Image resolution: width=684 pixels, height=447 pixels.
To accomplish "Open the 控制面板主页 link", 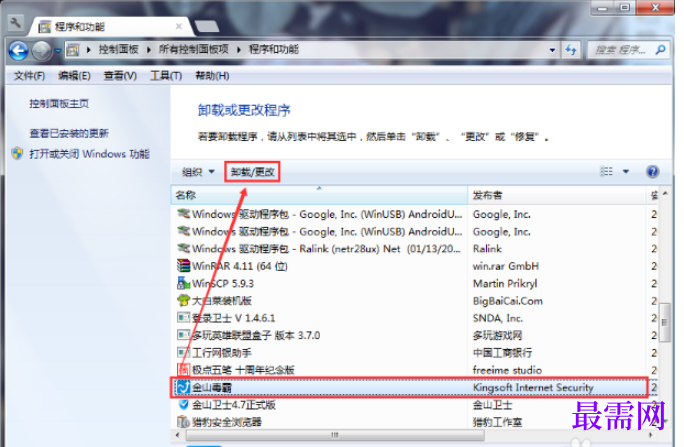I will (59, 104).
